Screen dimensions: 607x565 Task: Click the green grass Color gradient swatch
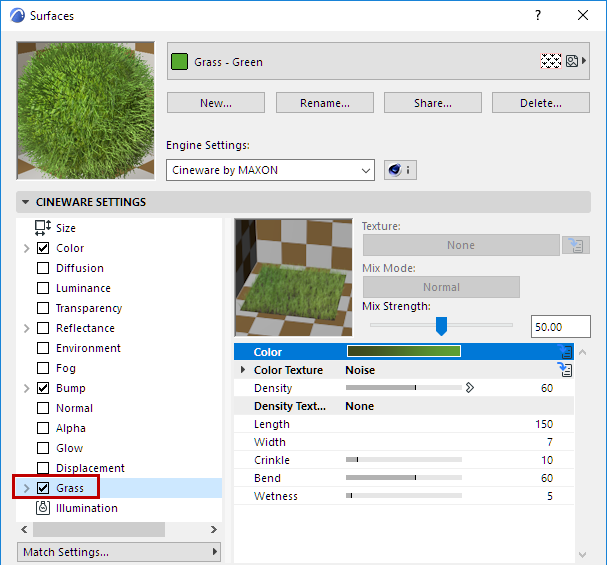click(x=403, y=351)
